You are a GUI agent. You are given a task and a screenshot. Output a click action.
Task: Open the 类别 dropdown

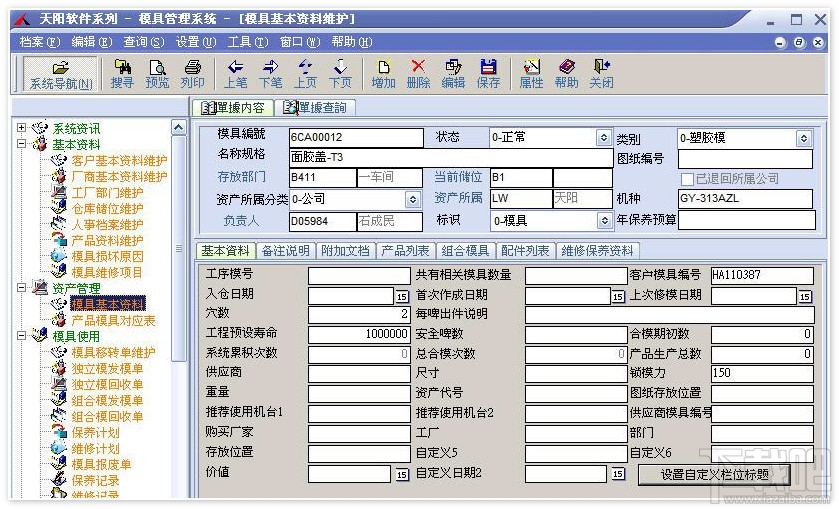(x=804, y=139)
